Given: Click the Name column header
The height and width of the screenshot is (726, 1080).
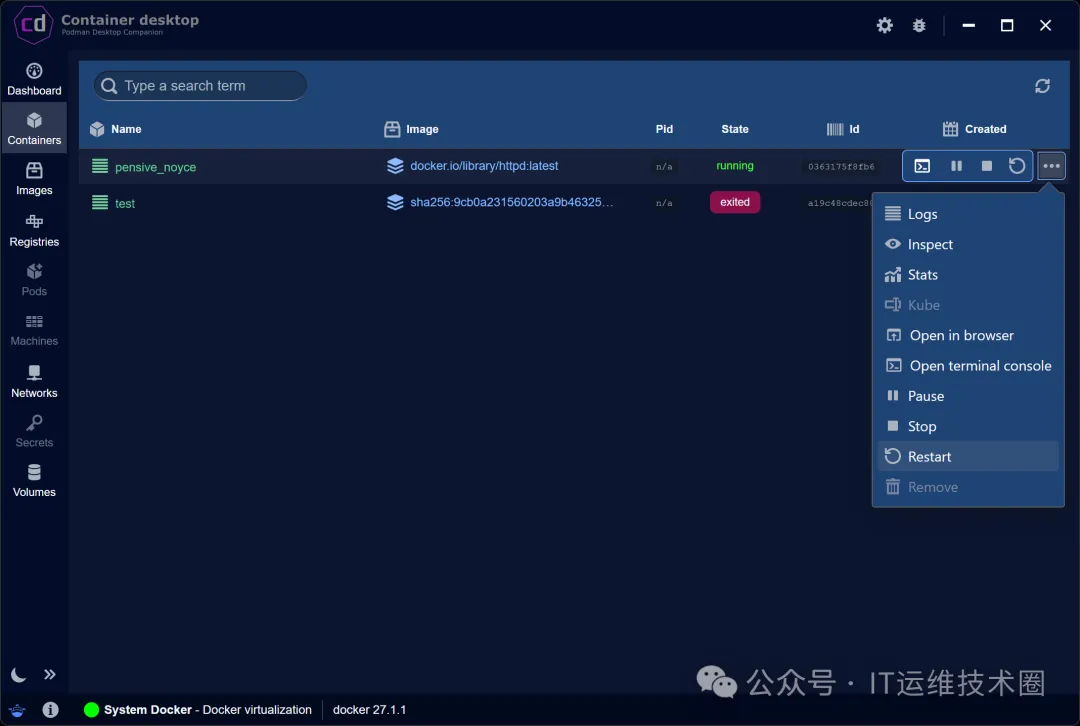Looking at the screenshot, I should point(126,129).
